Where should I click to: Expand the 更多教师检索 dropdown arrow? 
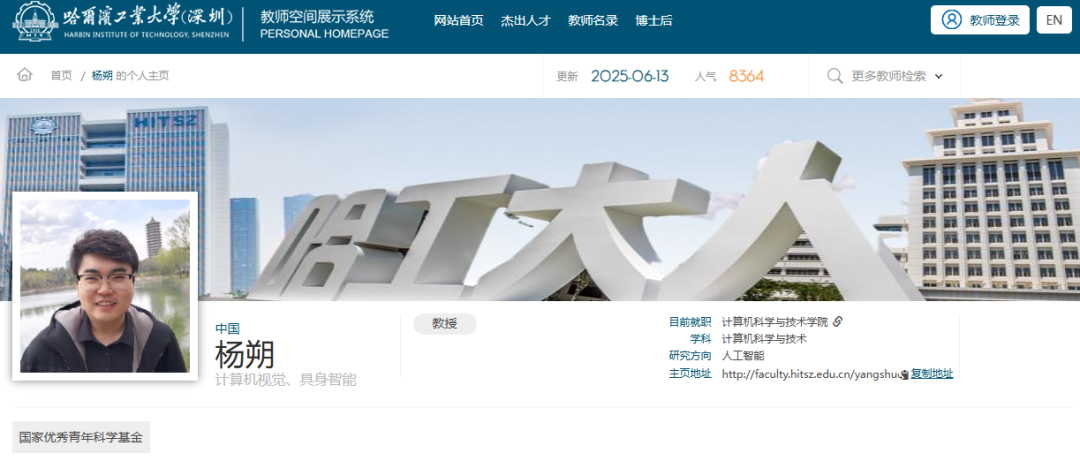point(939,77)
